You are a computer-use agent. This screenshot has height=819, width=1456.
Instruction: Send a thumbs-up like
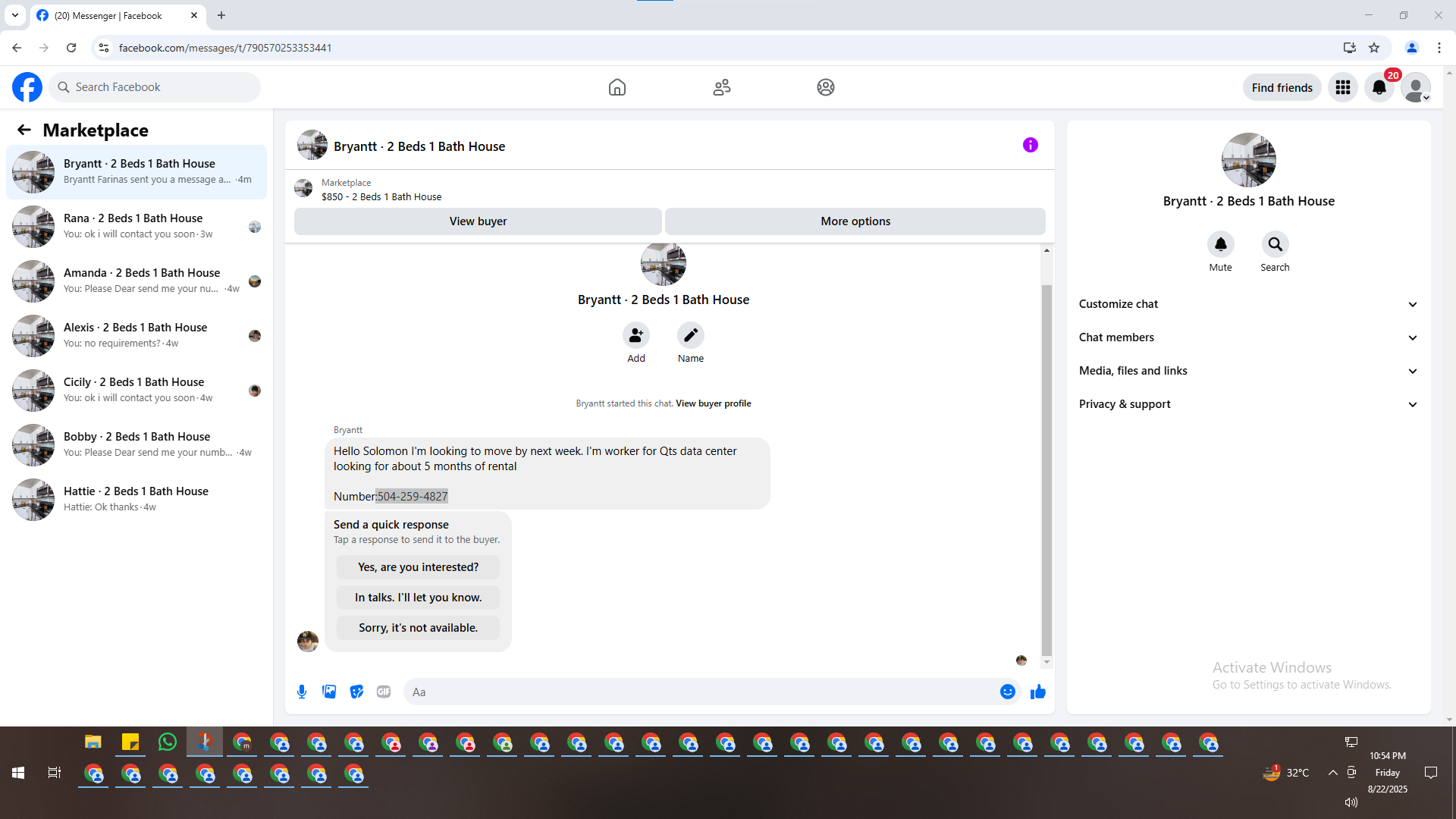click(1038, 692)
